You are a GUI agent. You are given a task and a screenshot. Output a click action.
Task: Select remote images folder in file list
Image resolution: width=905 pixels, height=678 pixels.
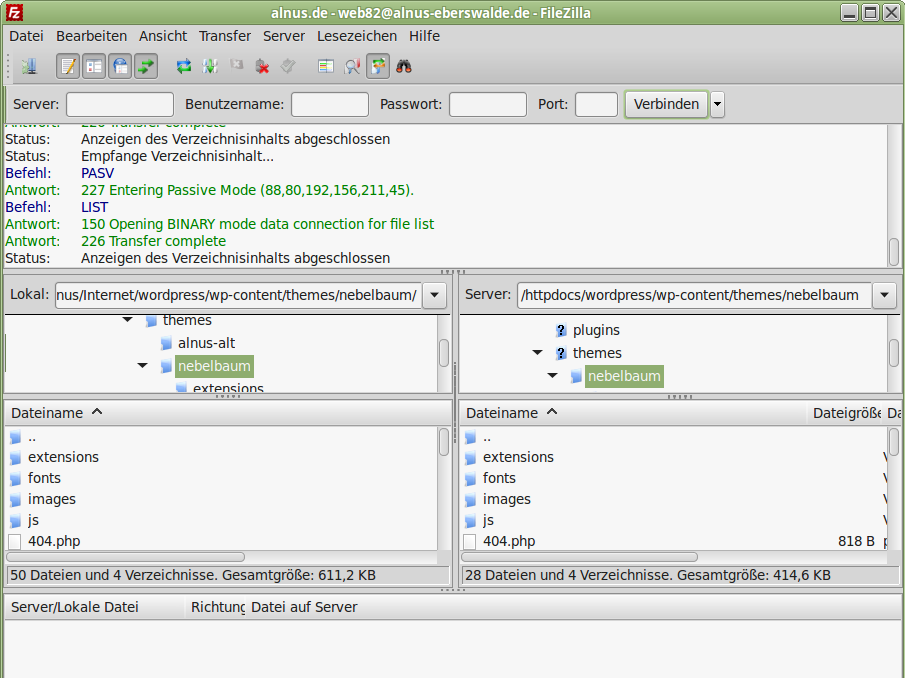click(506, 499)
